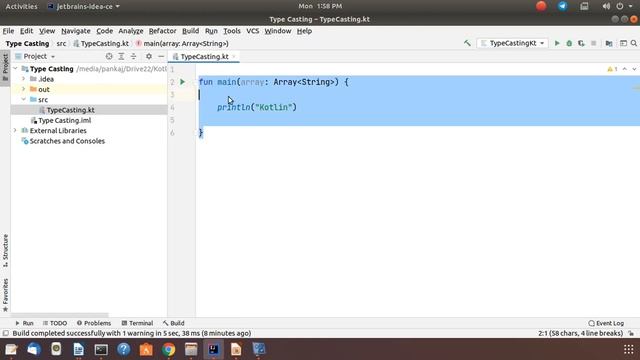Expand the out folder
Image resolution: width=640 pixels, height=360 pixels.
tap(24, 89)
